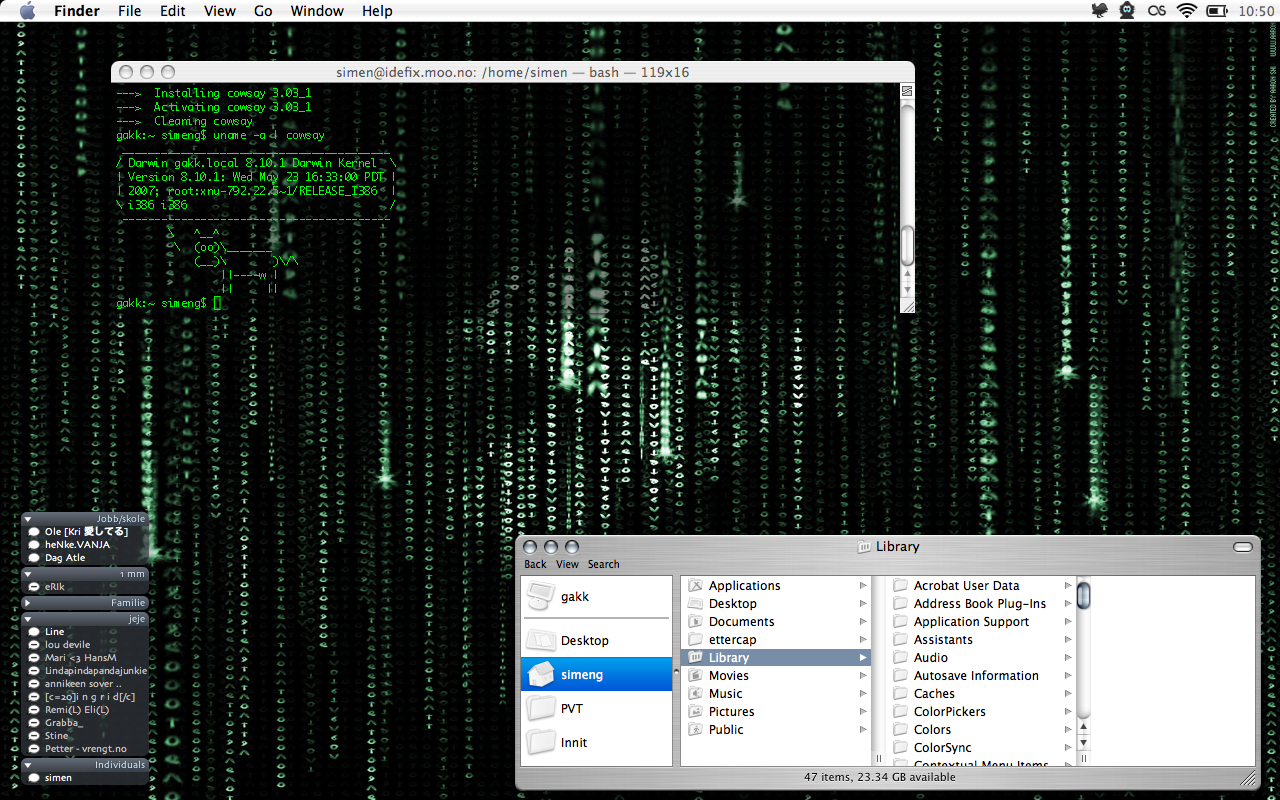Click the Adium duck menu bar icon
Screen dimensions: 1280x800
point(1100,11)
